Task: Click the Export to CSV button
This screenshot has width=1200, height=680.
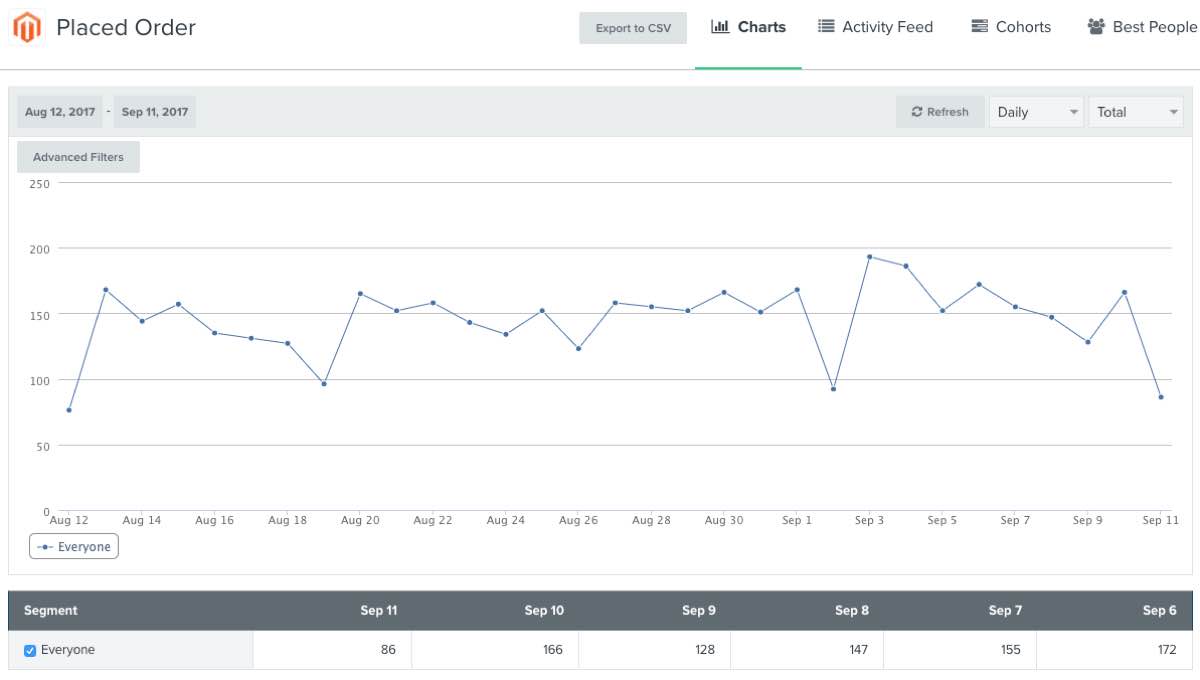Action: pyautogui.click(x=633, y=29)
